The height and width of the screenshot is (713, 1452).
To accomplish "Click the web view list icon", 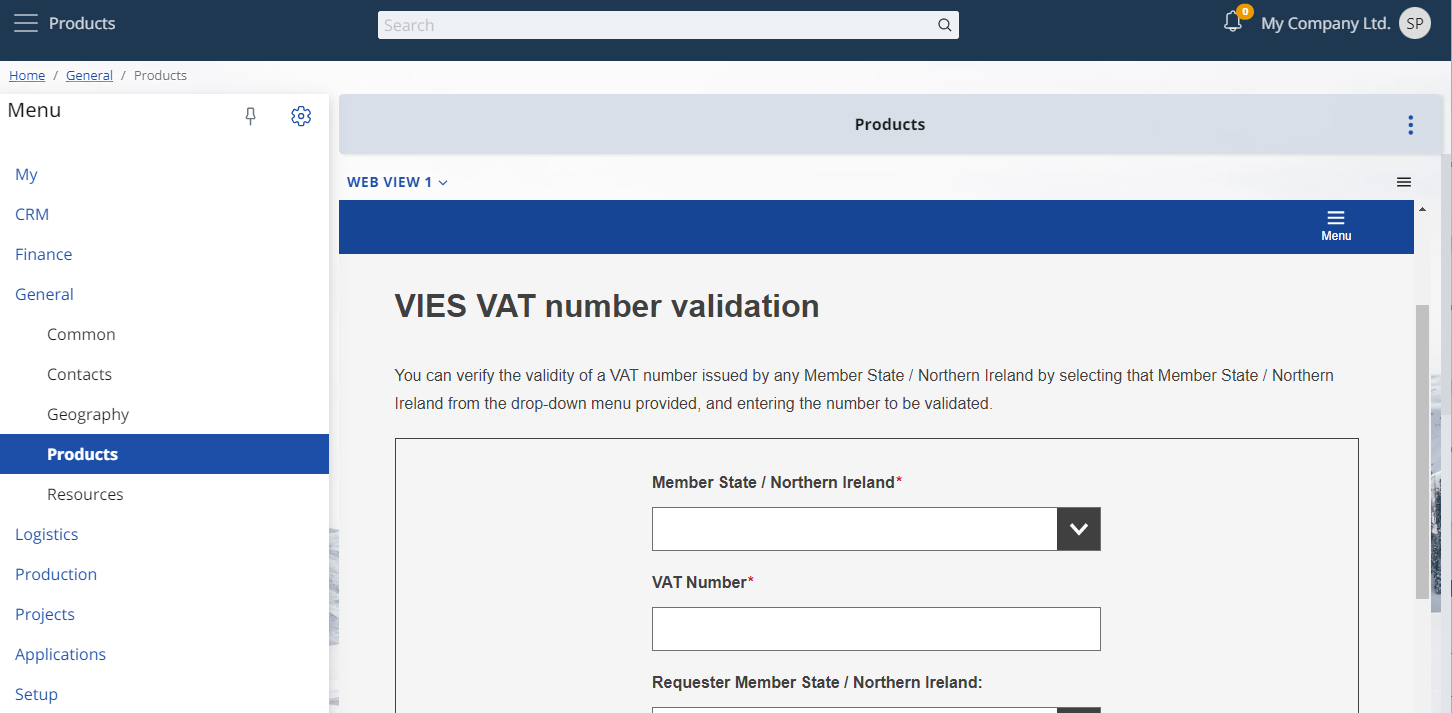I will 1404,182.
